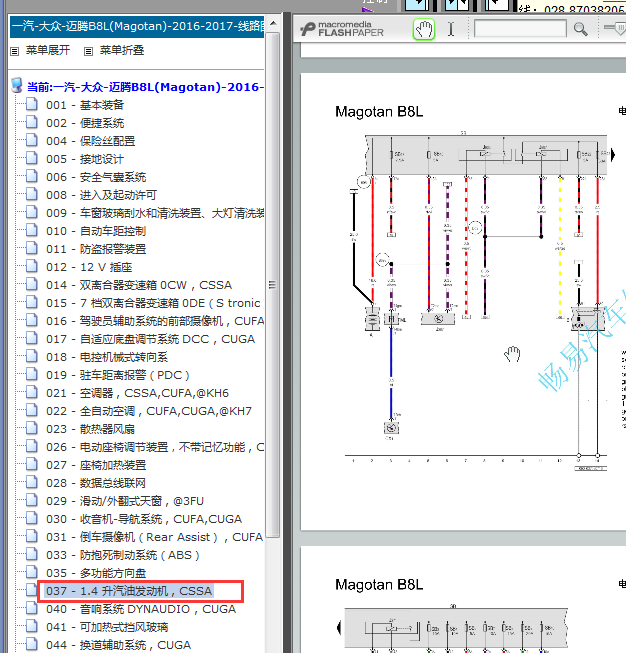Select 027 - 座椅加热装置
Image resolution: width=626 pixels, height=653 pixels.
click(96, 465)
